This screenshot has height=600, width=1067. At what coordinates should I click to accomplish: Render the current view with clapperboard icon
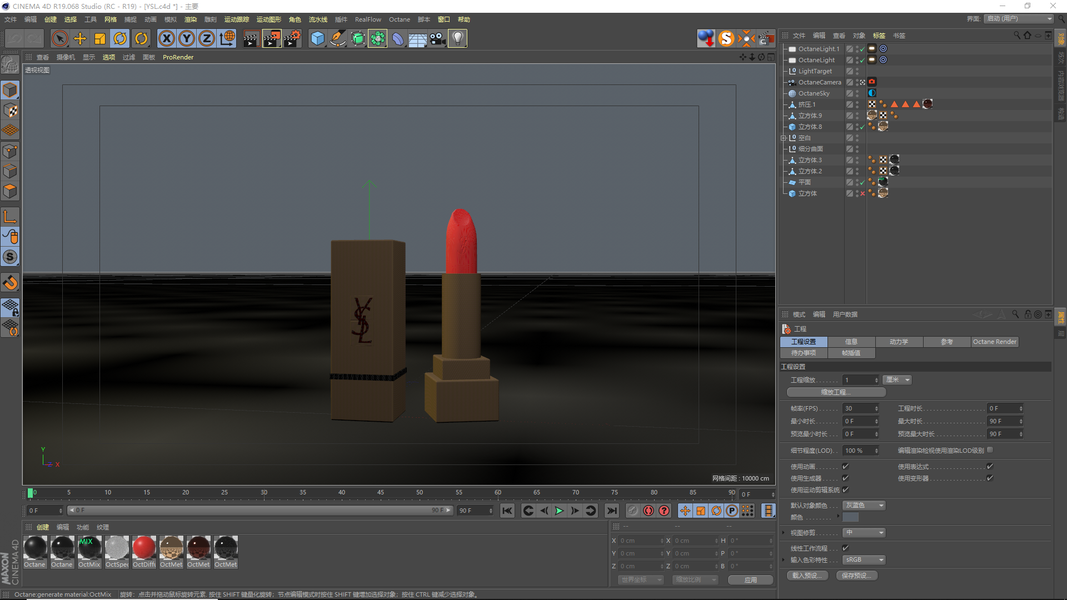(x=250, y=39)
